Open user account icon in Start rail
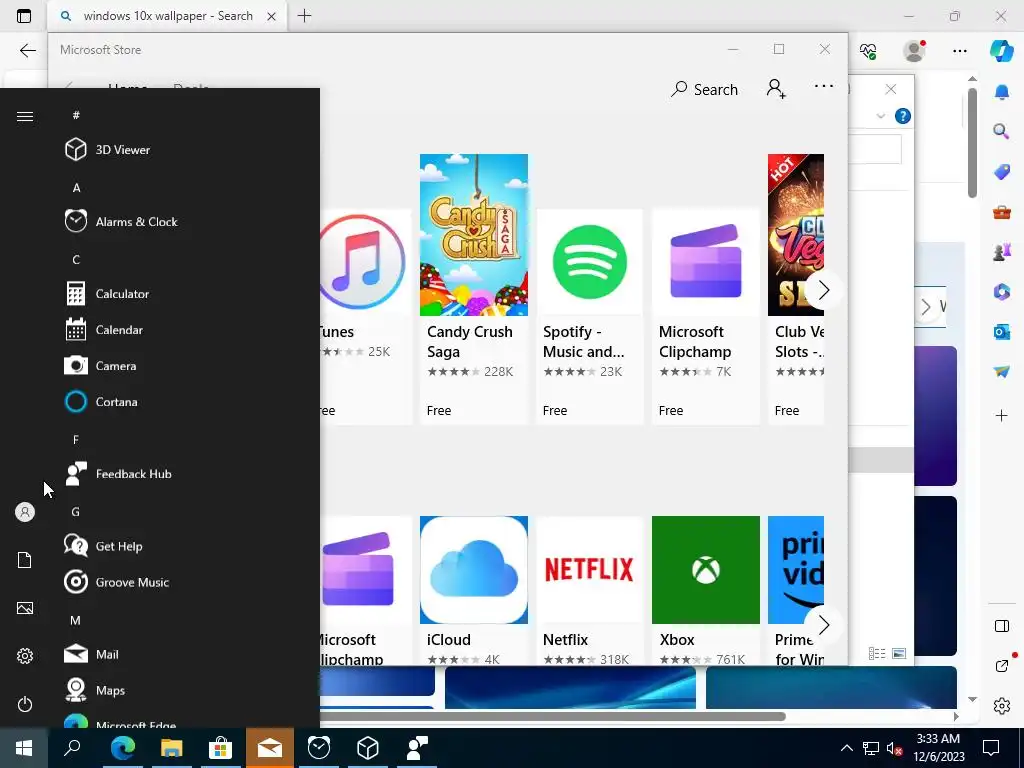1024x768 pixels. pos(25,512)
